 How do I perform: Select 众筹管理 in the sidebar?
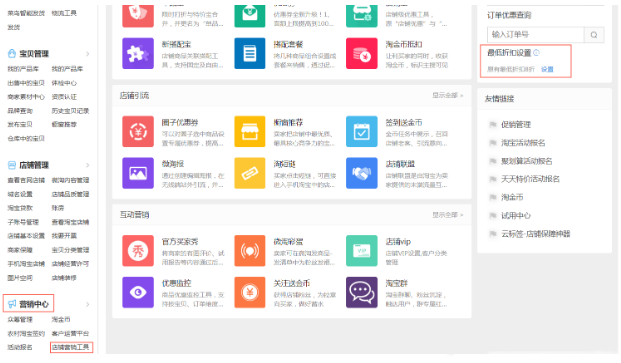(20, 319)
